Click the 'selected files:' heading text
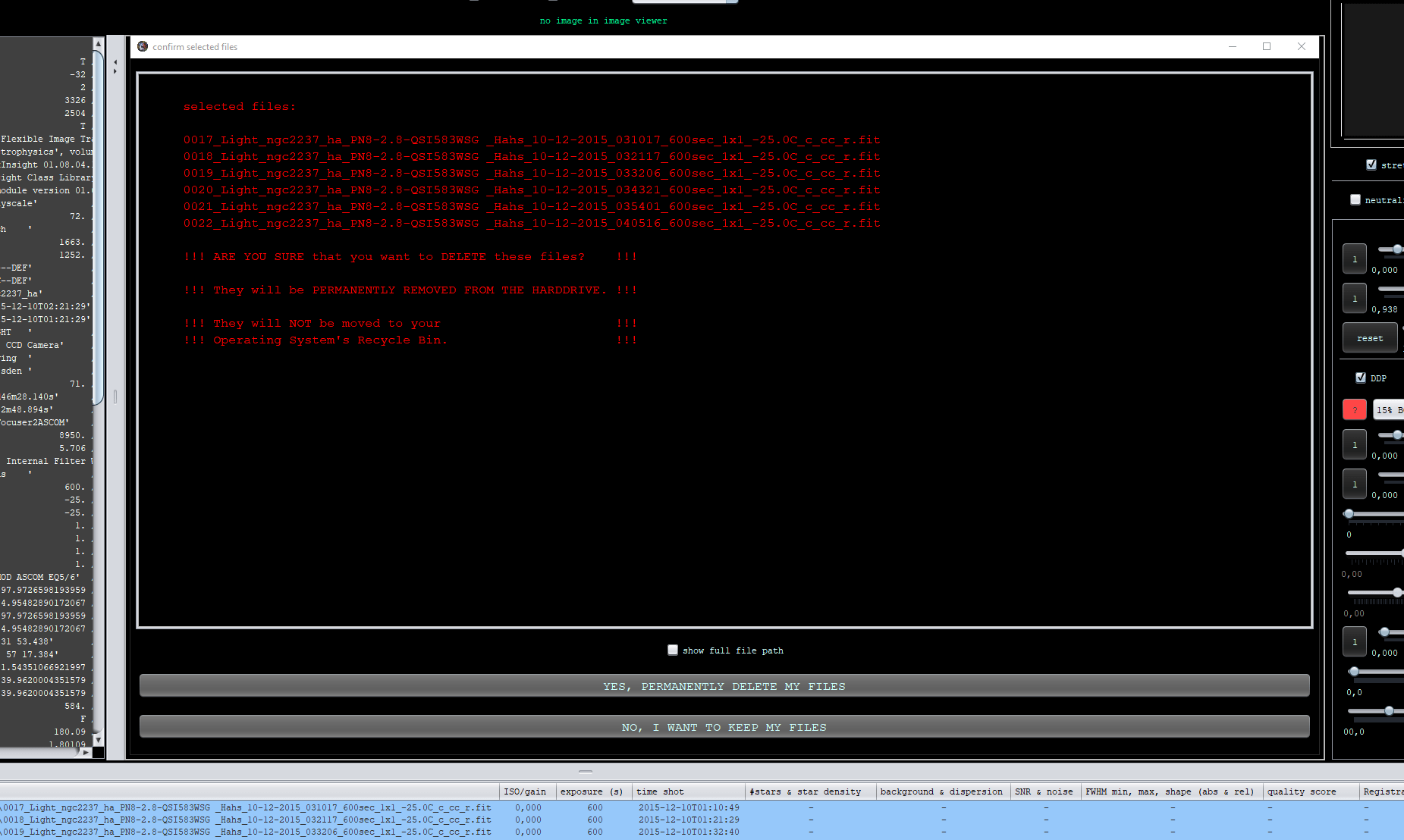Viewport: 1404px width, 840px height. click(240, 107)
